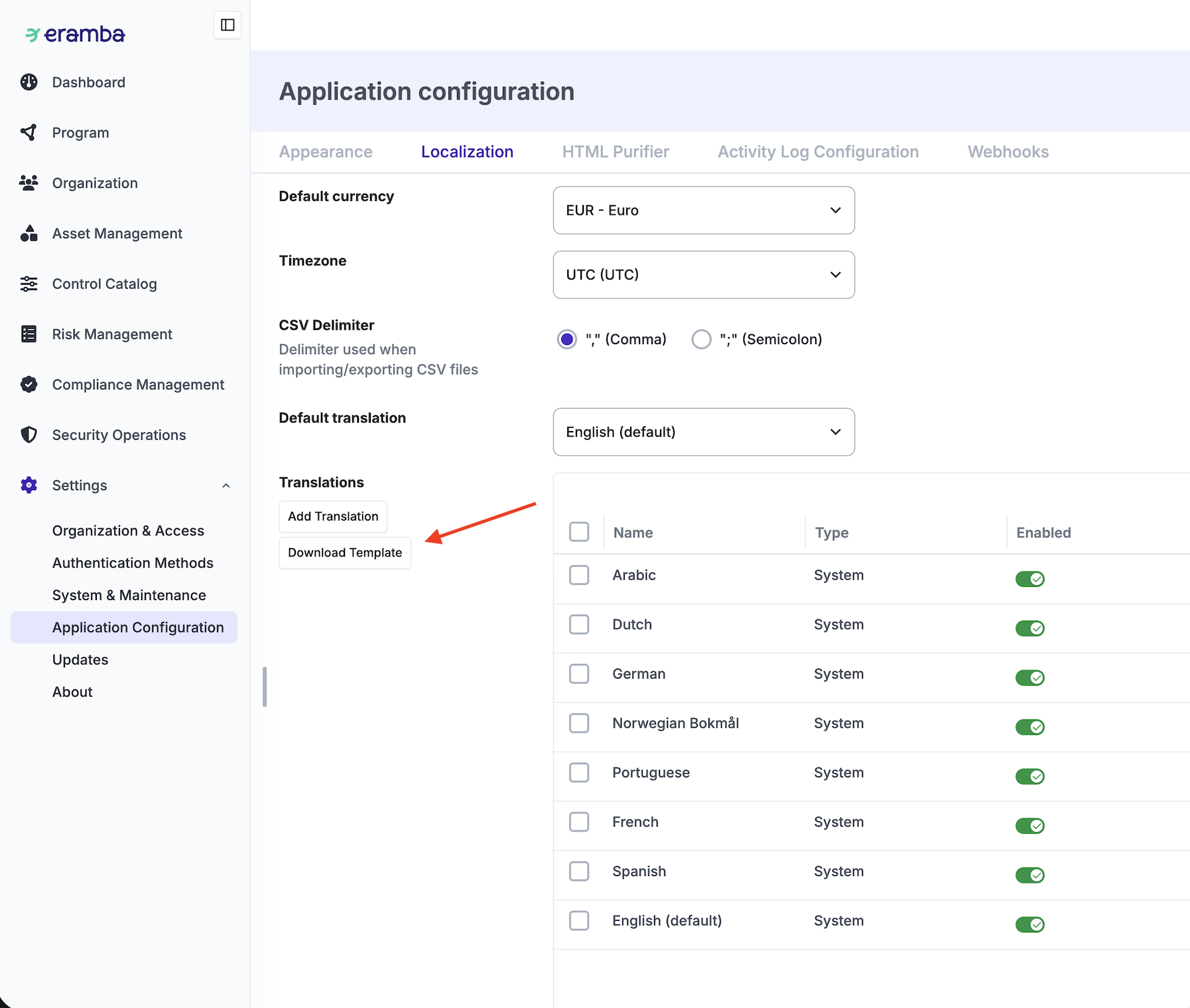Screen dimensions: 1190x1008
Task: Collapse the Settings menu chevron
Action: click(226, 485)
